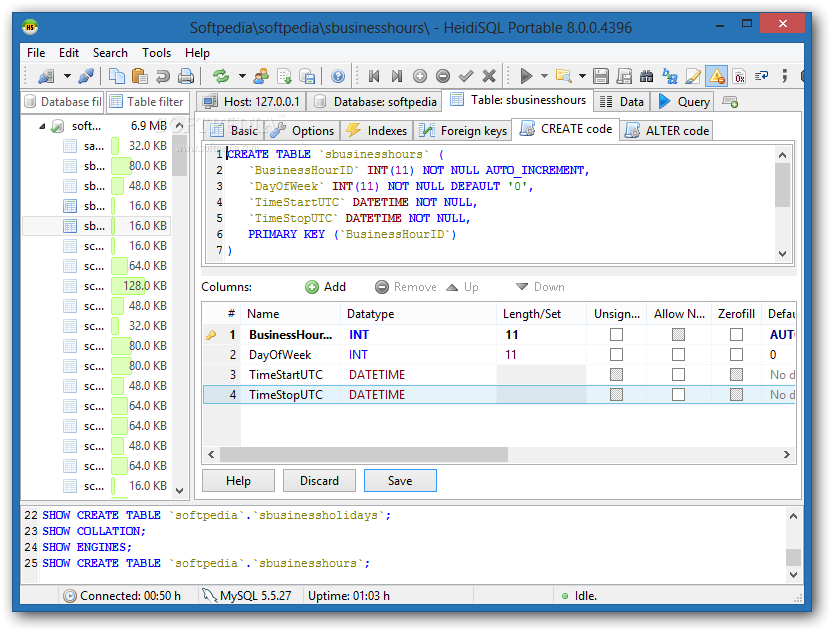
Task: Click the Discard button
Action: (319, 481)
